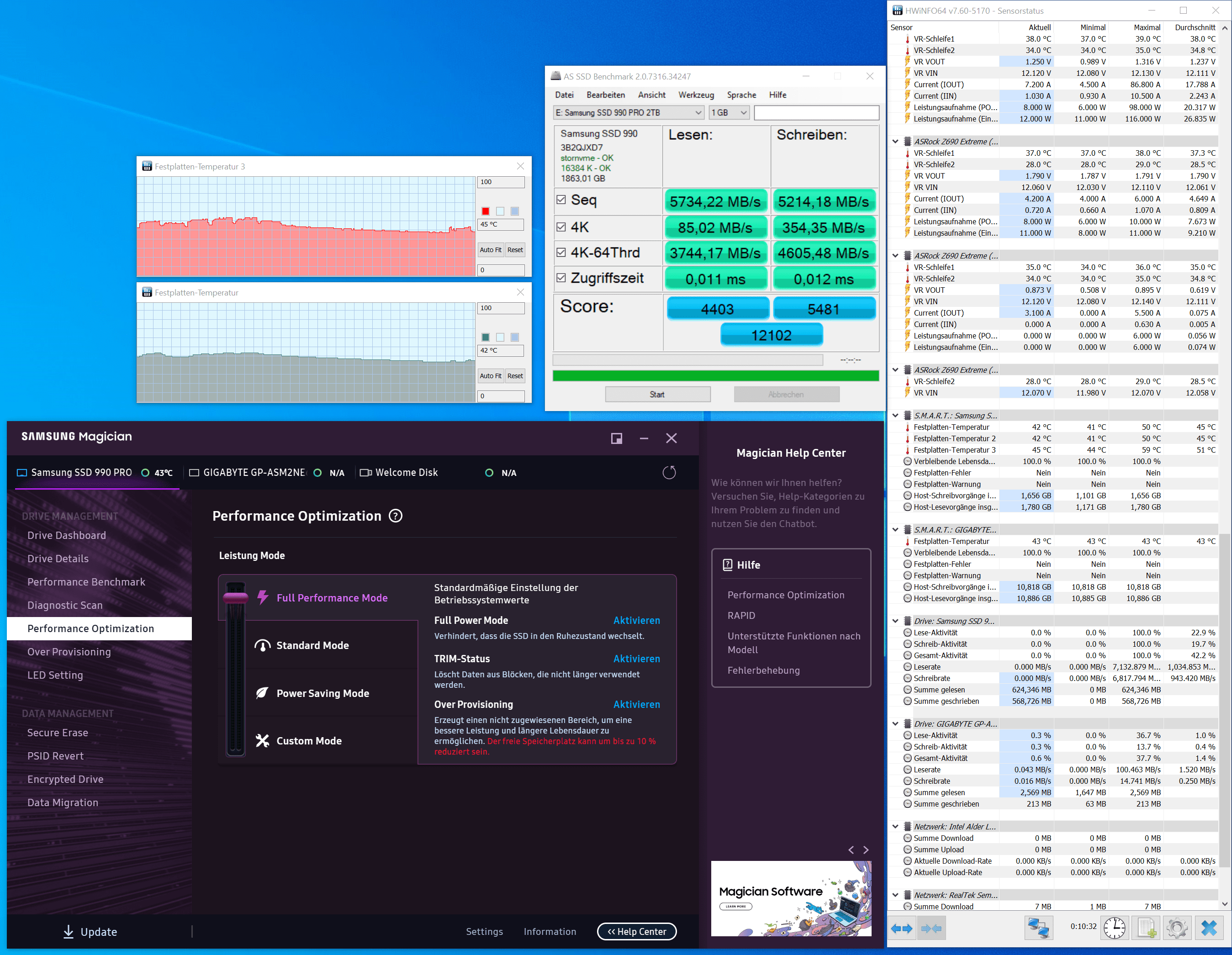
Task: Click HWiNFO expand columns arrows icon
Action: (901, 928)
